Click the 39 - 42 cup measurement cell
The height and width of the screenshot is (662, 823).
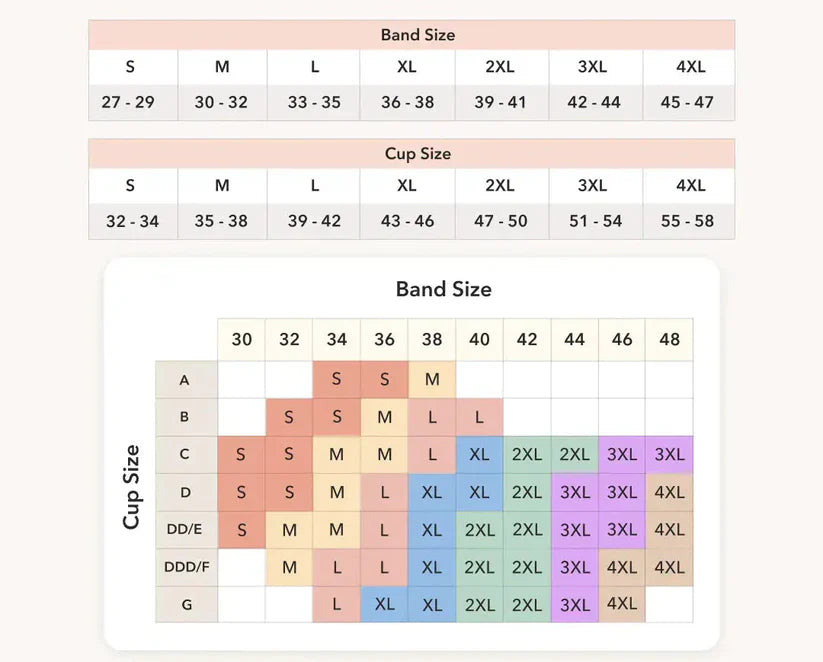pos(313,221)
